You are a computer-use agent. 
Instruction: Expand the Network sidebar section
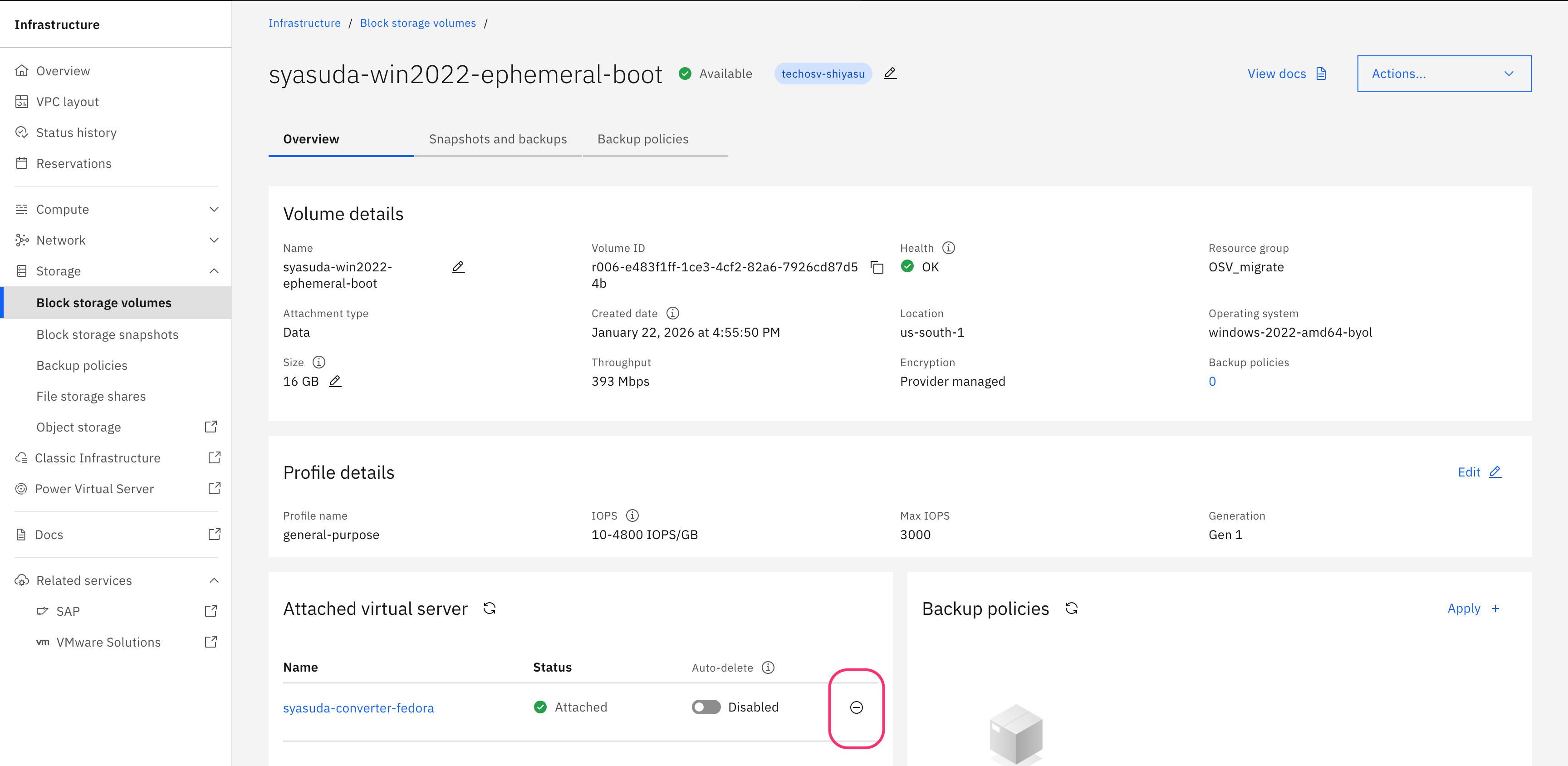click(116, 241)
